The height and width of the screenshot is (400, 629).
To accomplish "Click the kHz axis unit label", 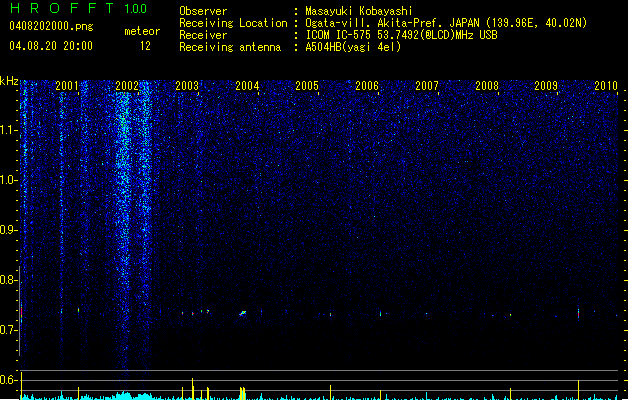I will [9, 81].
